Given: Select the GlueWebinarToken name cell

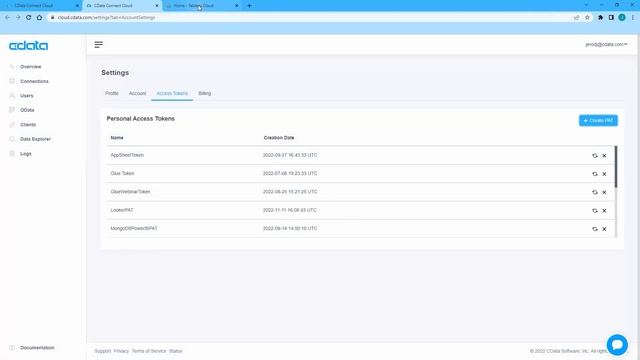Looking at the screenshot, I should [130, 192].
